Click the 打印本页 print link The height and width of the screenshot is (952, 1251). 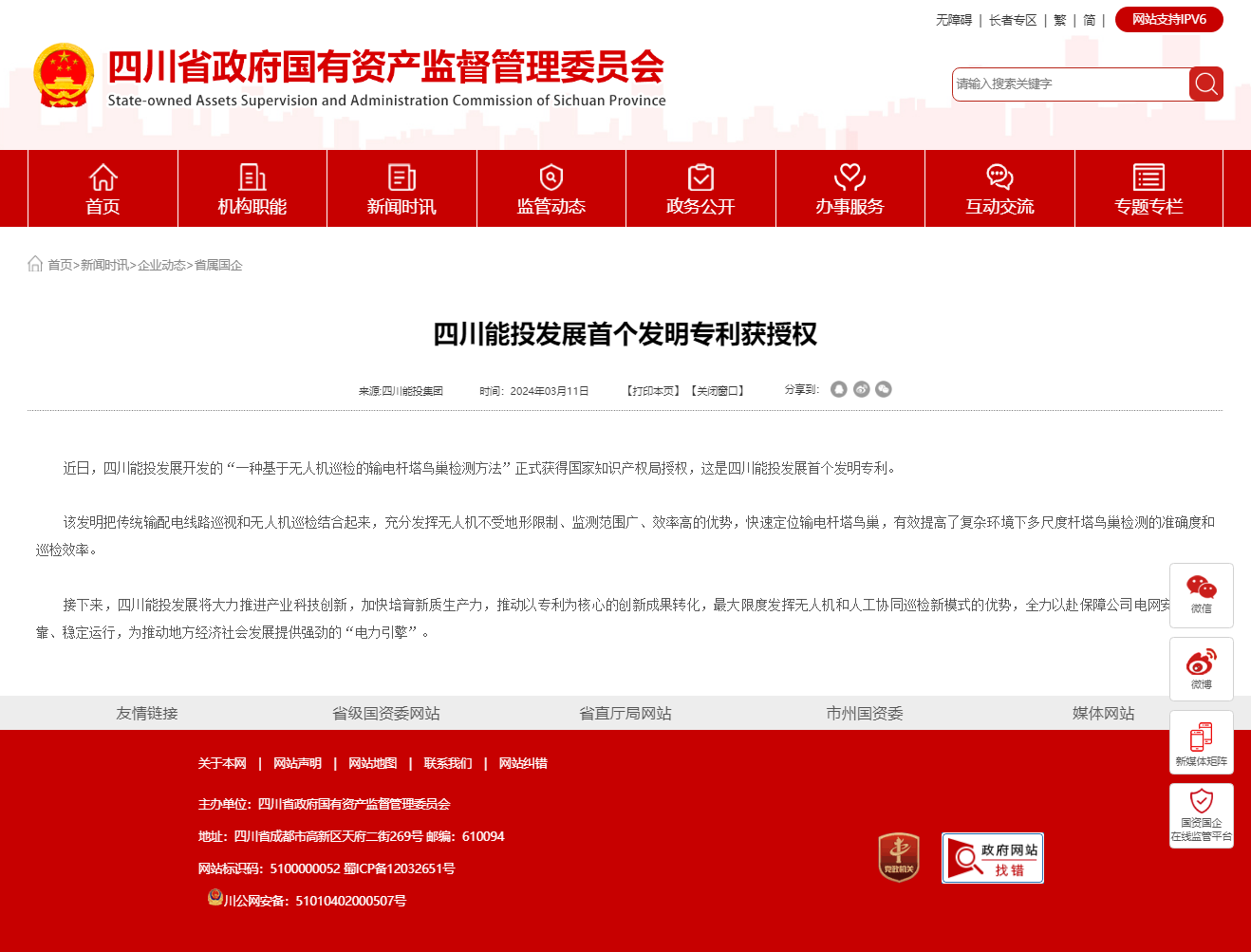pos(653,391)
